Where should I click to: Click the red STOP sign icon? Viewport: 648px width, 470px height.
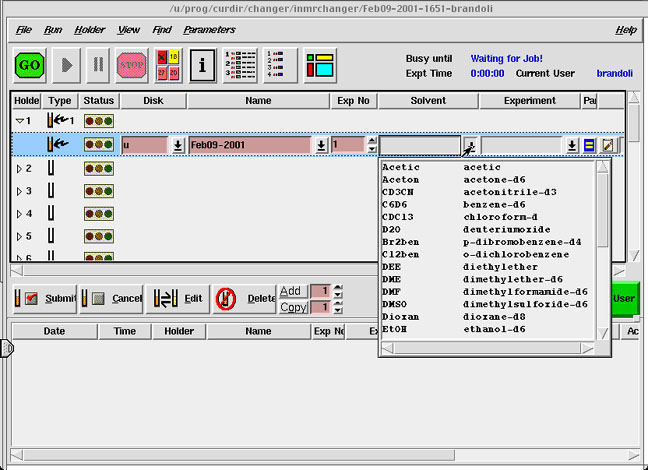[131, 65]
